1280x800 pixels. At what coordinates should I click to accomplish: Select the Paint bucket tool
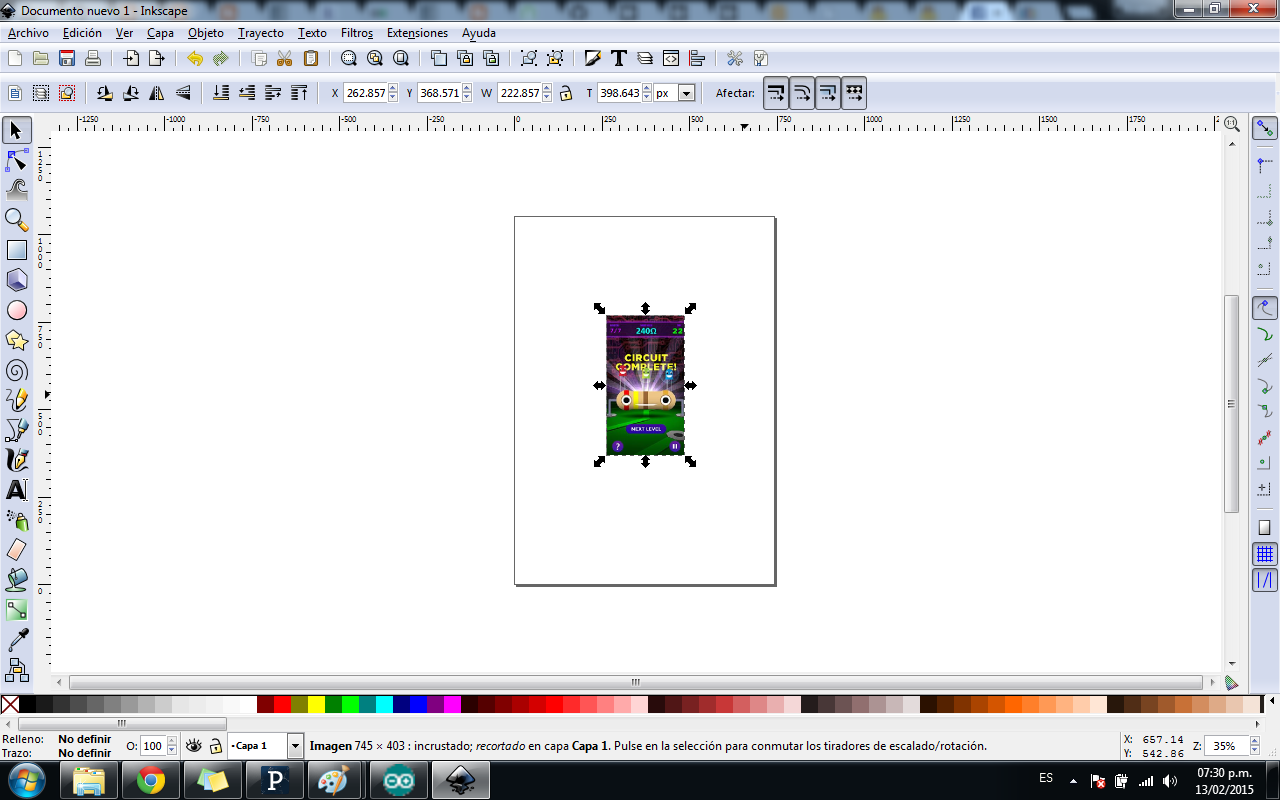tap(17, 580)
